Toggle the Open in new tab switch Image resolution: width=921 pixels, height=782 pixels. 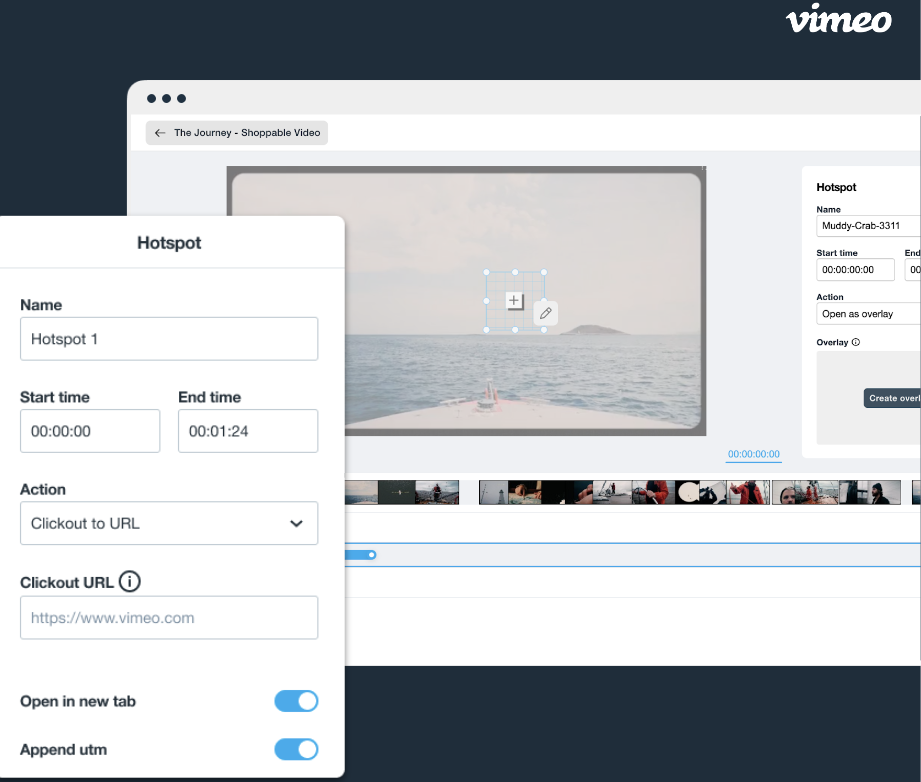tap(296, 701)
